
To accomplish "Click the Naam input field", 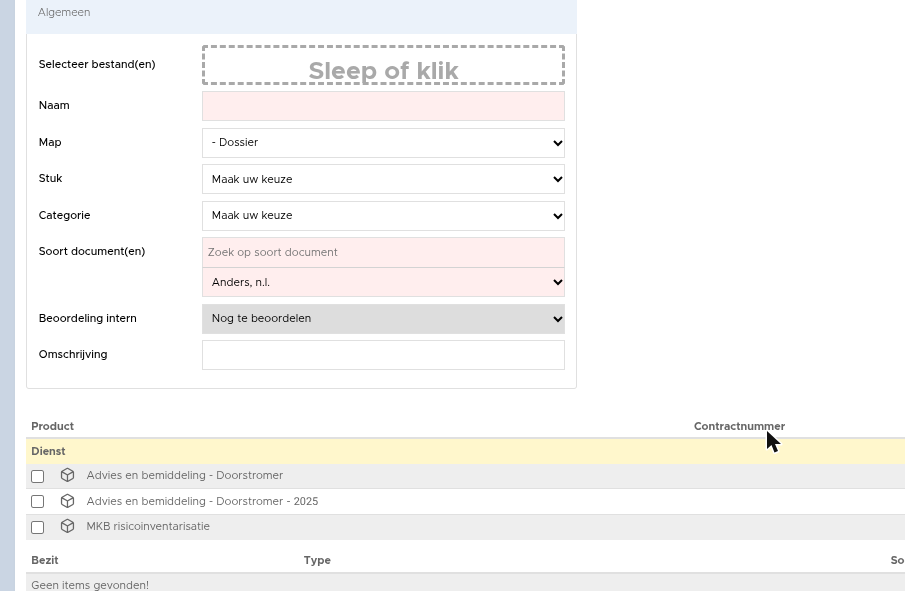I will pos(383,106).
